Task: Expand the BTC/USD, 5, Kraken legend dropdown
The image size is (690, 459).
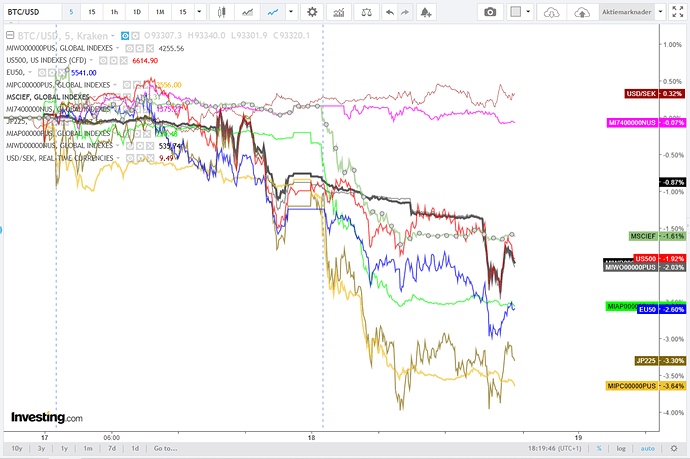Action: click(113, 36)
